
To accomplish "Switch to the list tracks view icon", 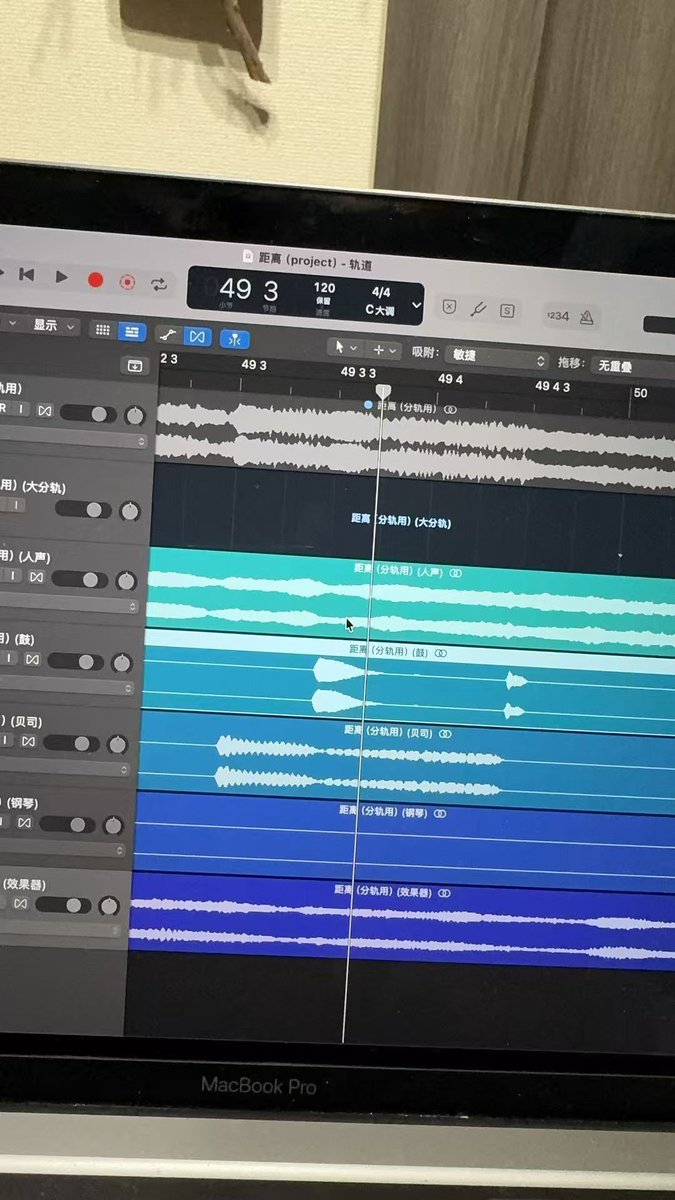I will pos(131,331).
